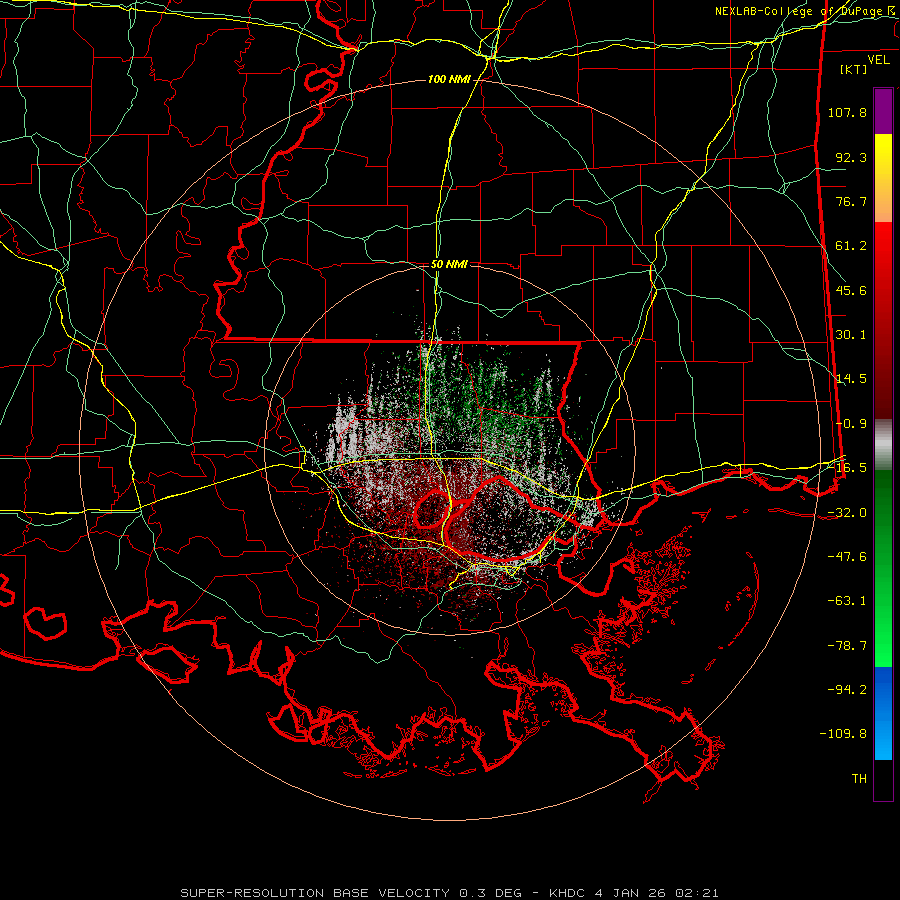900x900 pixels.
Task: Click the -0.9 legend value
Action: [x=851, y=424]
